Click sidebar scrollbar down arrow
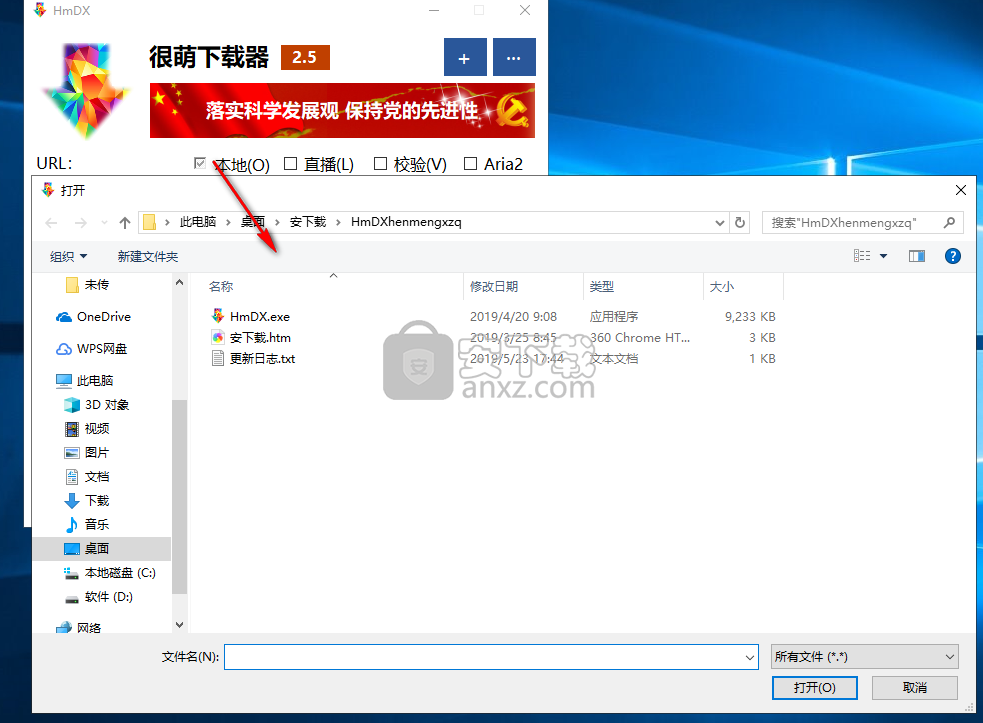This screenshot has height=723, width=983. (x=179, y=625)
